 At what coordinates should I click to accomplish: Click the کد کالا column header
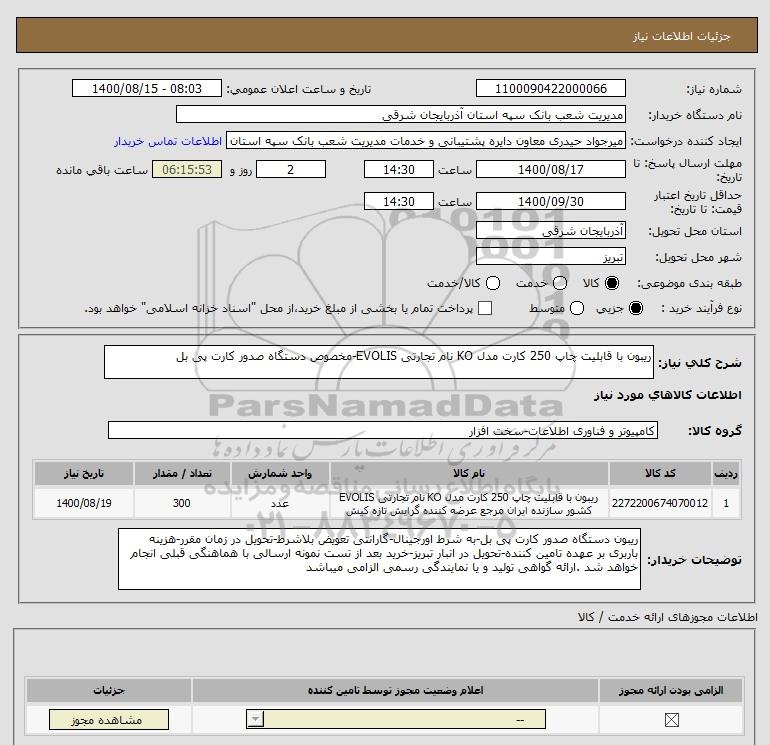(x=660, y=473)
